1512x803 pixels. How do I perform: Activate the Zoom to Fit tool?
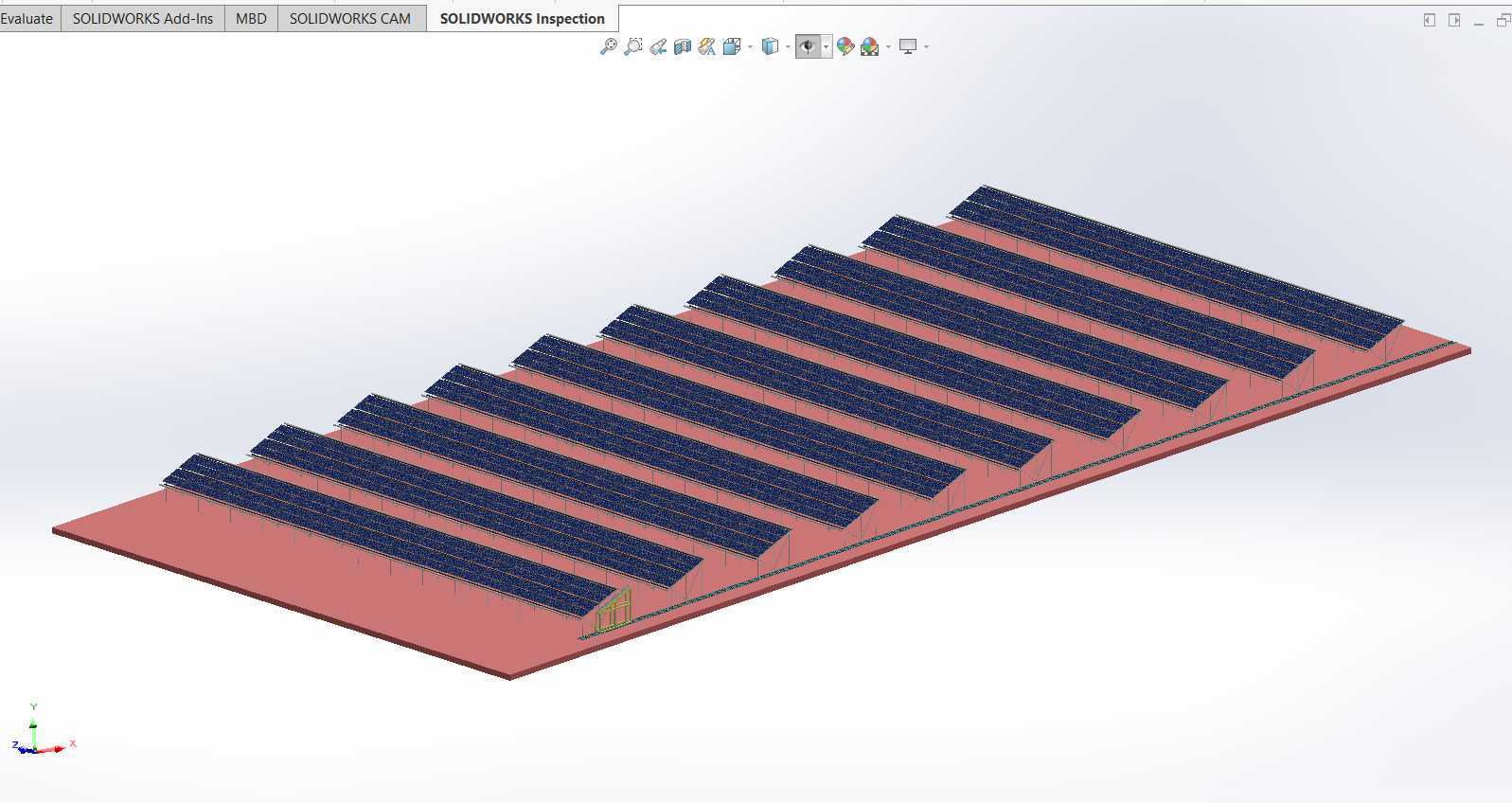608,46
